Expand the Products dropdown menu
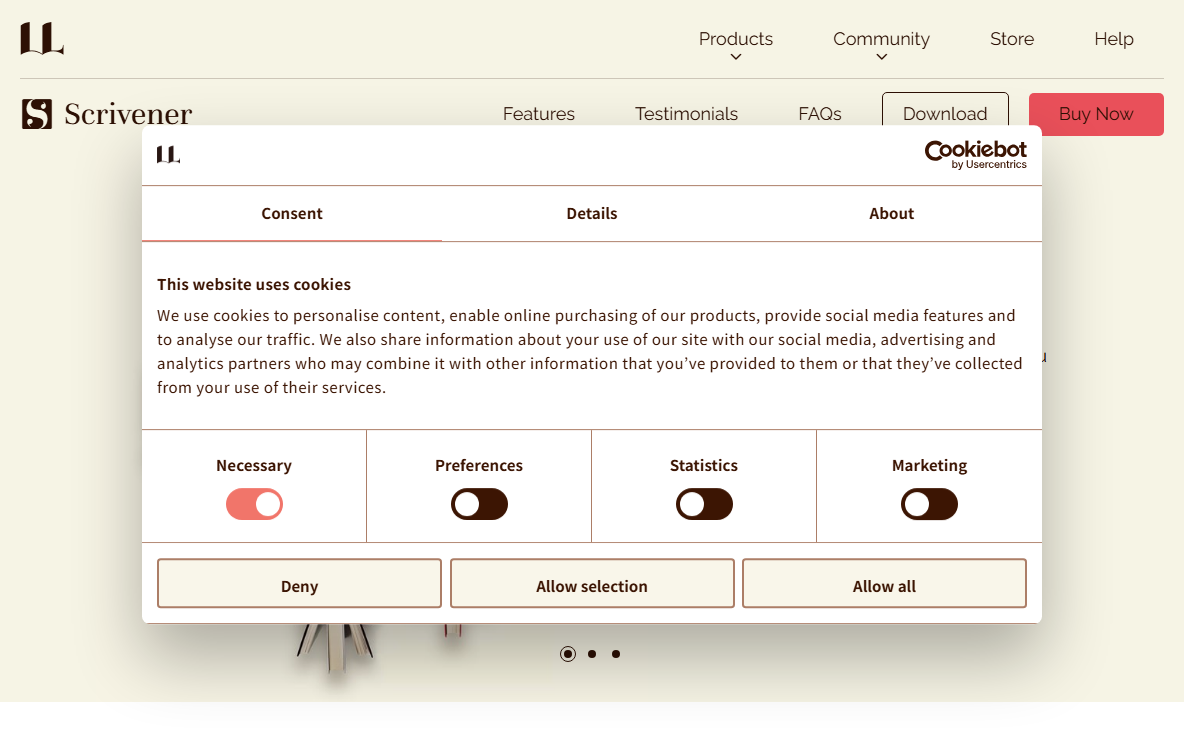This screenshot has width=1184, height=749. [735, 44]
